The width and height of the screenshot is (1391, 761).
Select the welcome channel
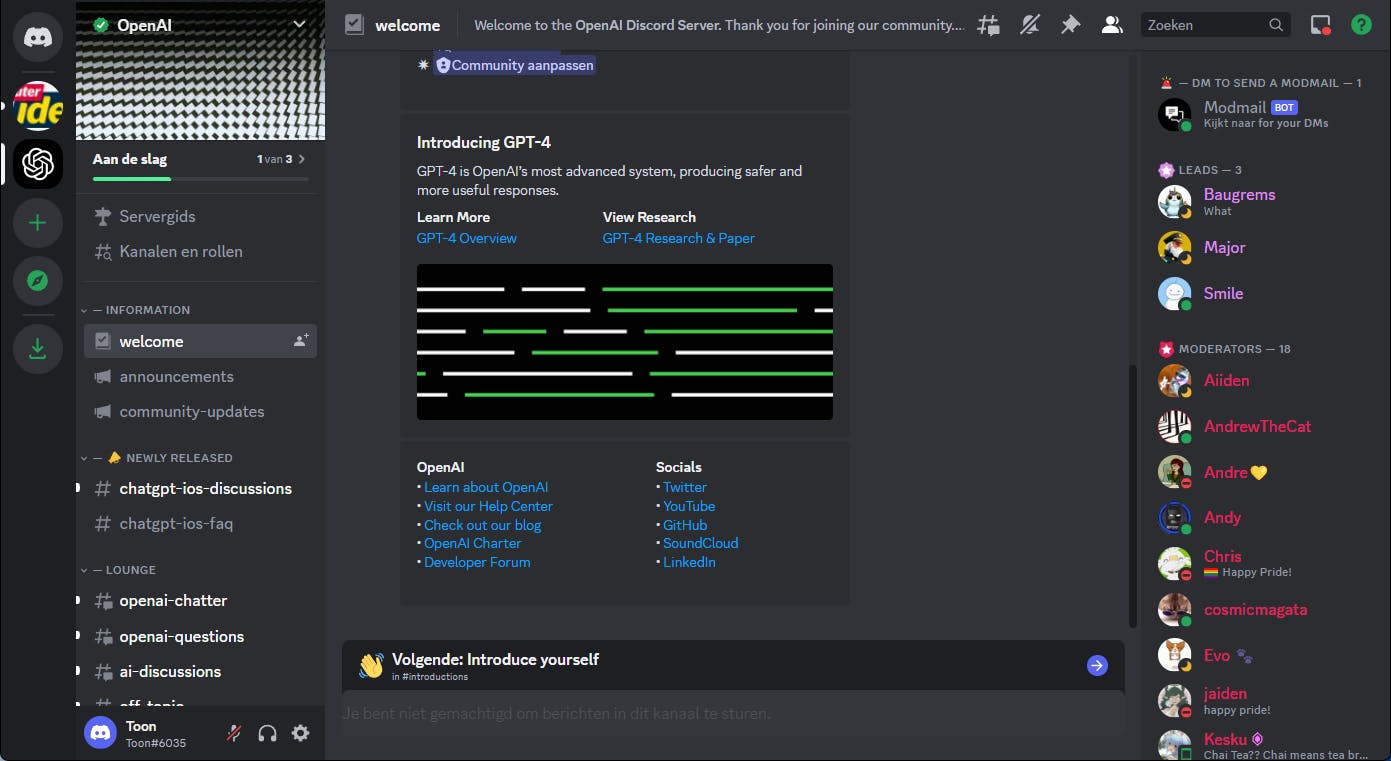point(200,341)
